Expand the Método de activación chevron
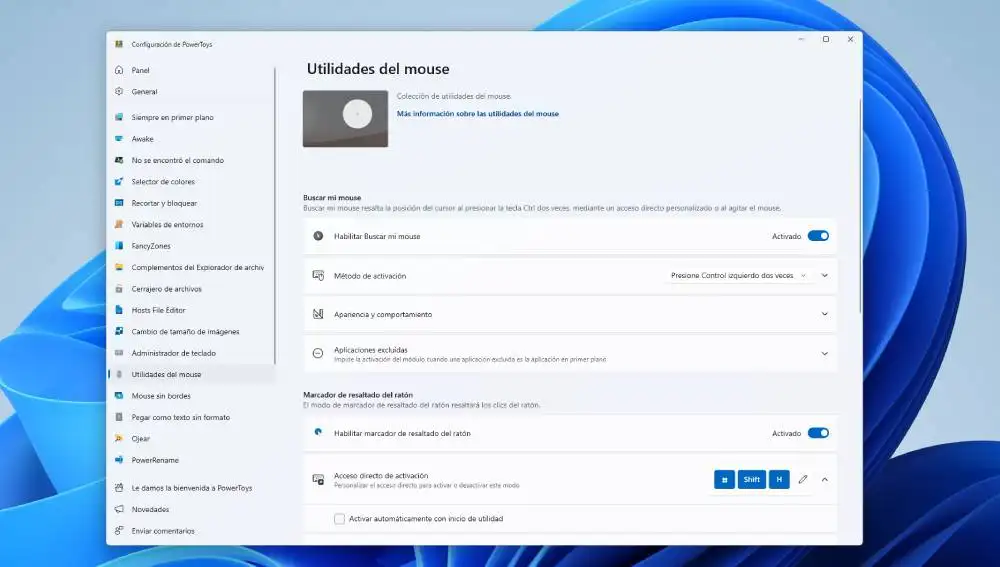This screenshot has width=1000, height=567. pyautogui.click(x=825, y=276)
